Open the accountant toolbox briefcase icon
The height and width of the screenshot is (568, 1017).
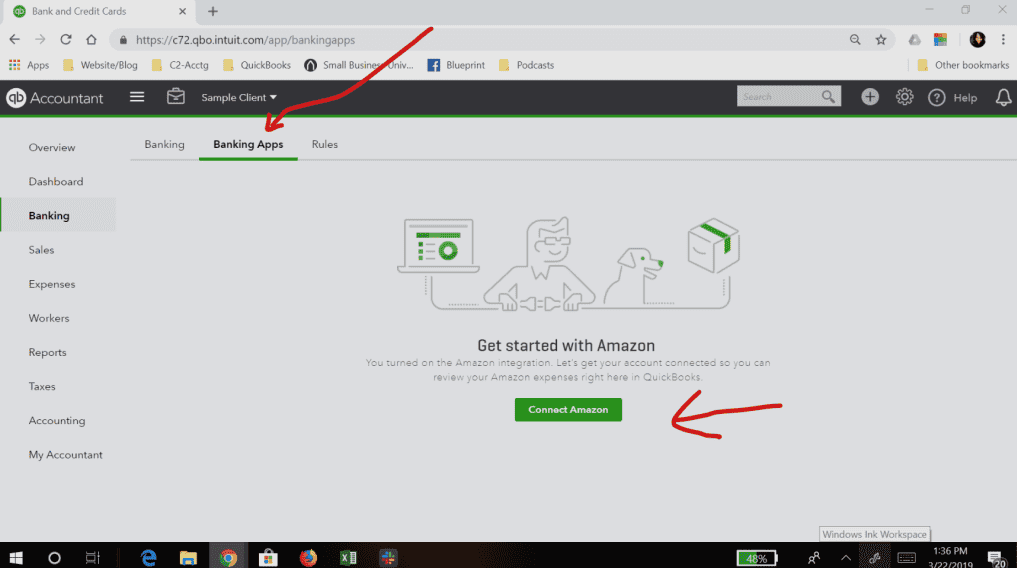tap(176, 97)
